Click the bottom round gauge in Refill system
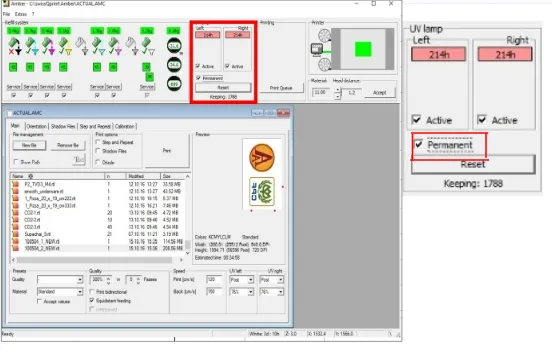552x361 pixels. (x=174, y=84)
